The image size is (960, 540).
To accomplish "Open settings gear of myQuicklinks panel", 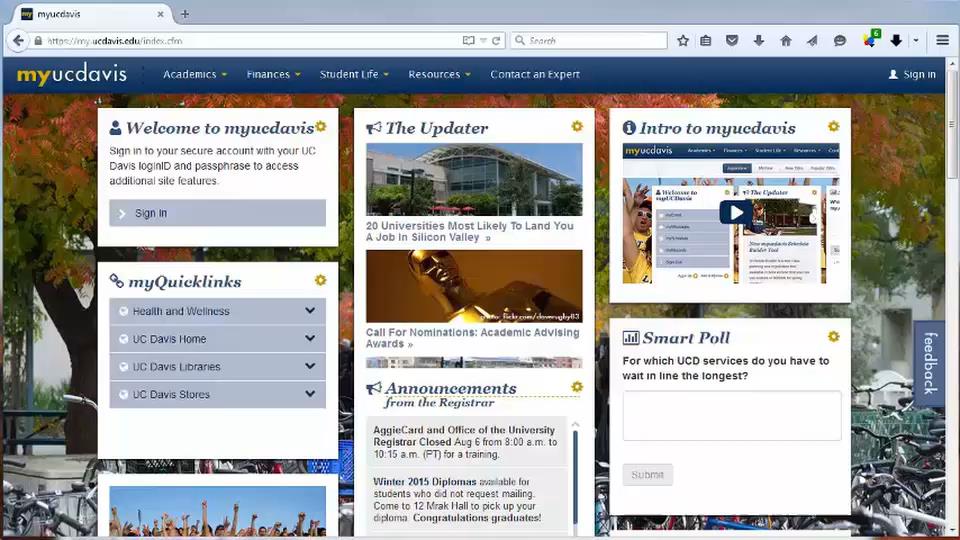I will [x=320, y=280].
